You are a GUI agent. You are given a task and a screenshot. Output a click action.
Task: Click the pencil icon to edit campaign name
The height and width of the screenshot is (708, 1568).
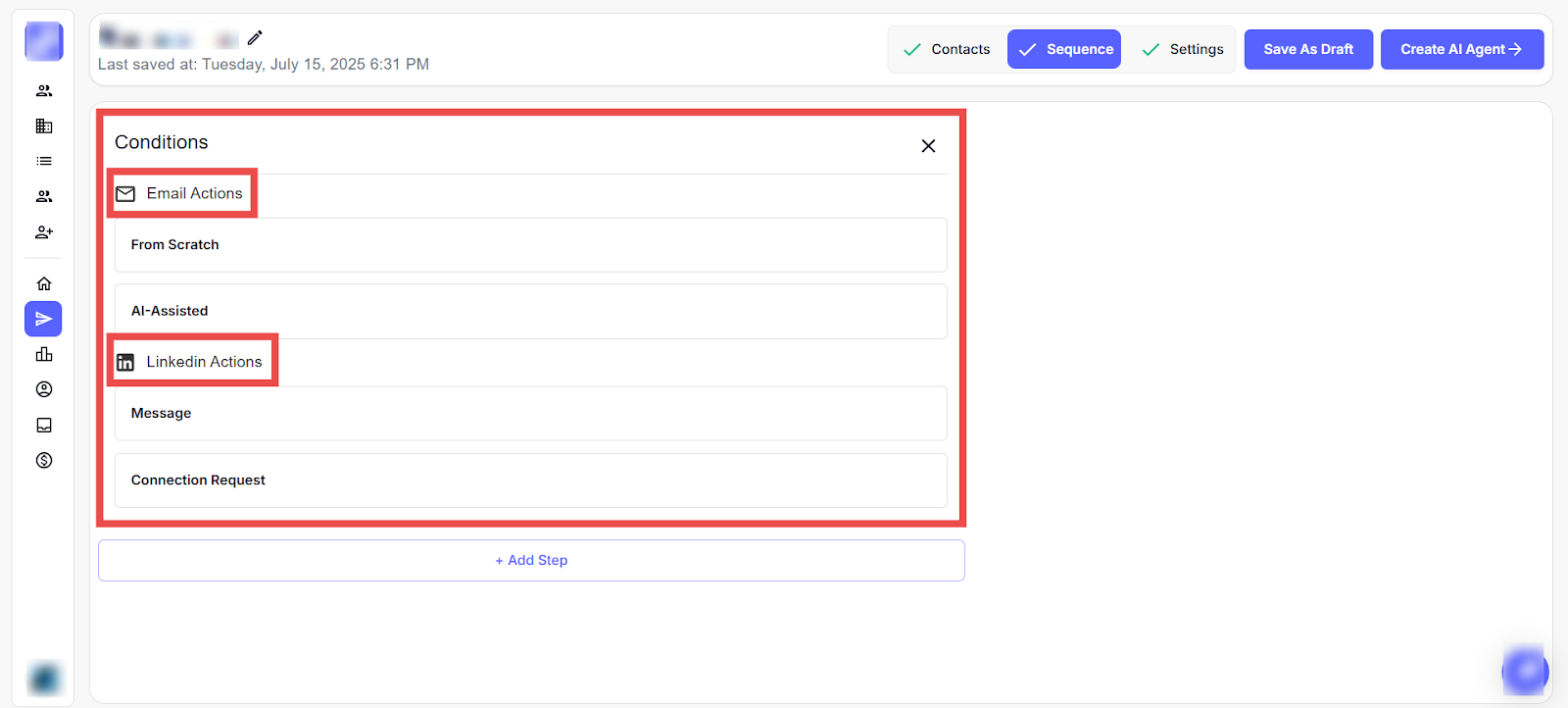point(255,38)
